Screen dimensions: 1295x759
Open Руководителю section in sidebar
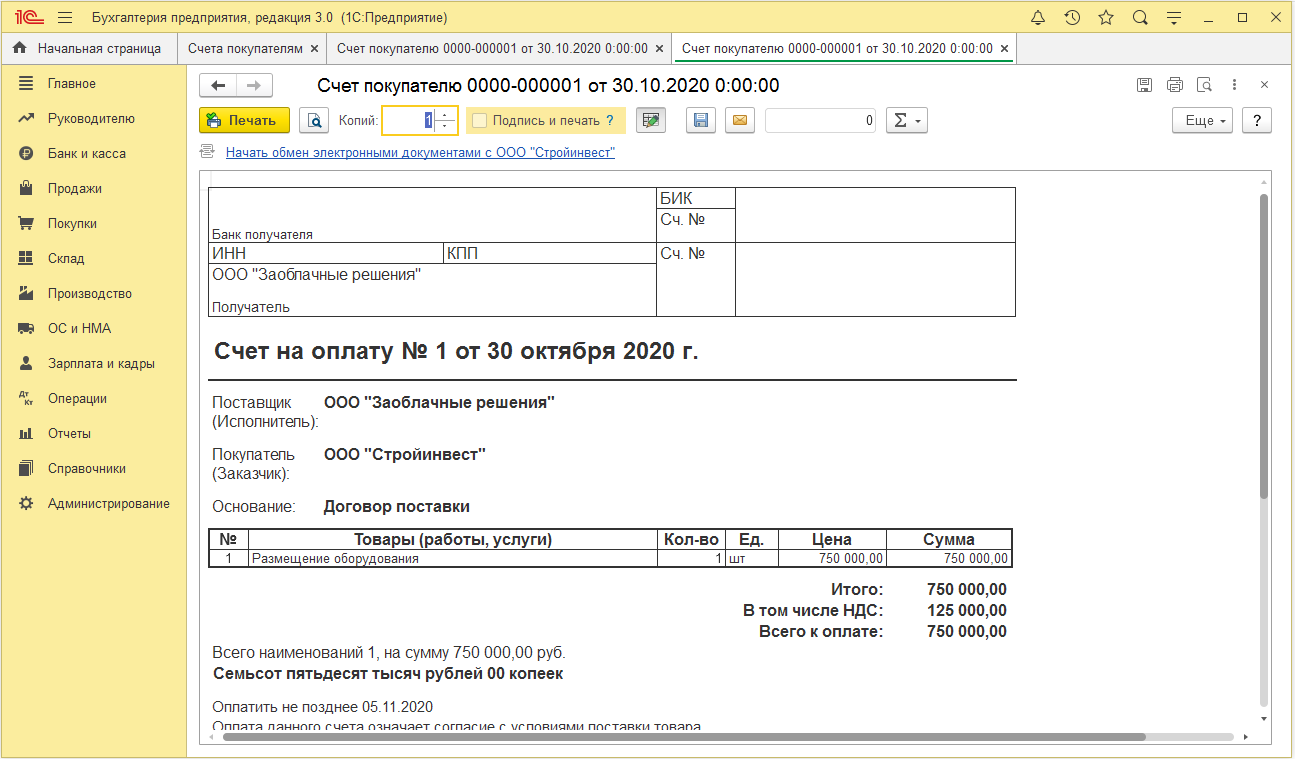point(92,119)
